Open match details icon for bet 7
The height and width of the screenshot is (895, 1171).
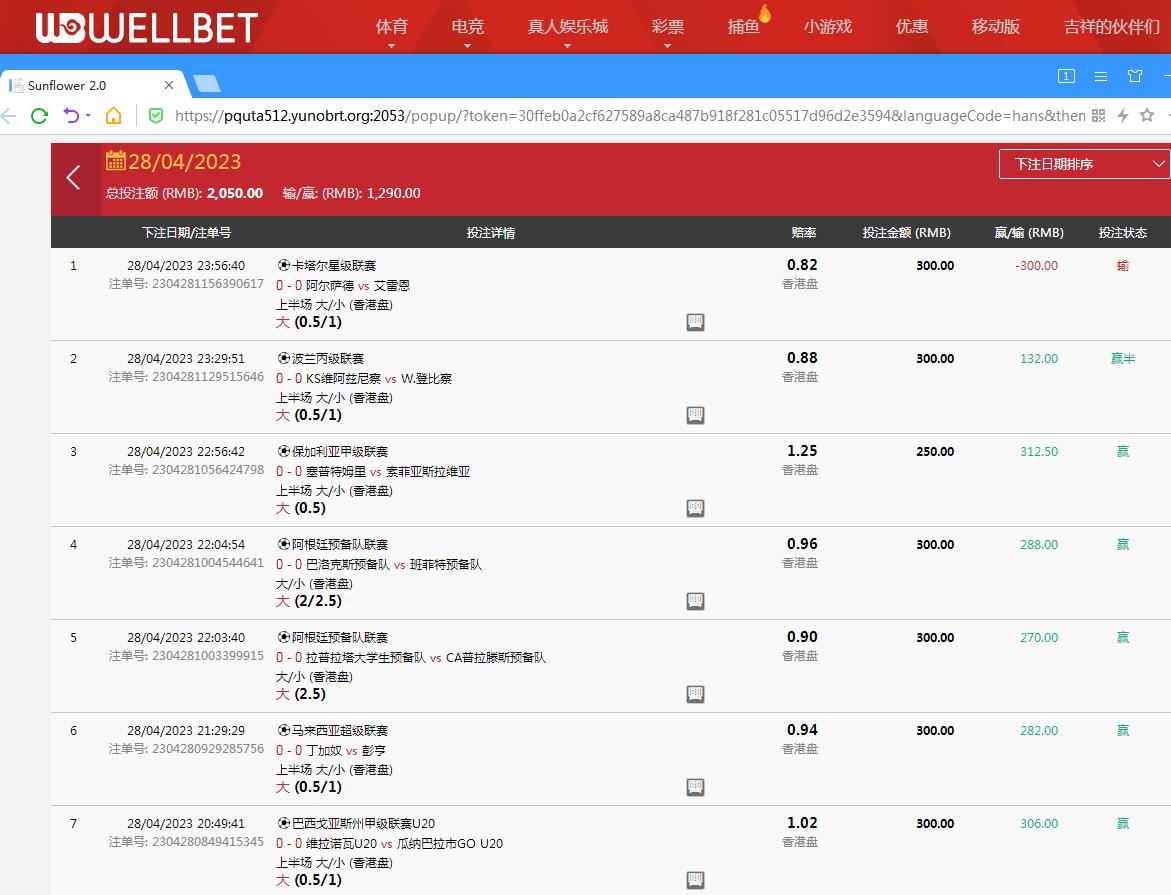coord(695,880)
